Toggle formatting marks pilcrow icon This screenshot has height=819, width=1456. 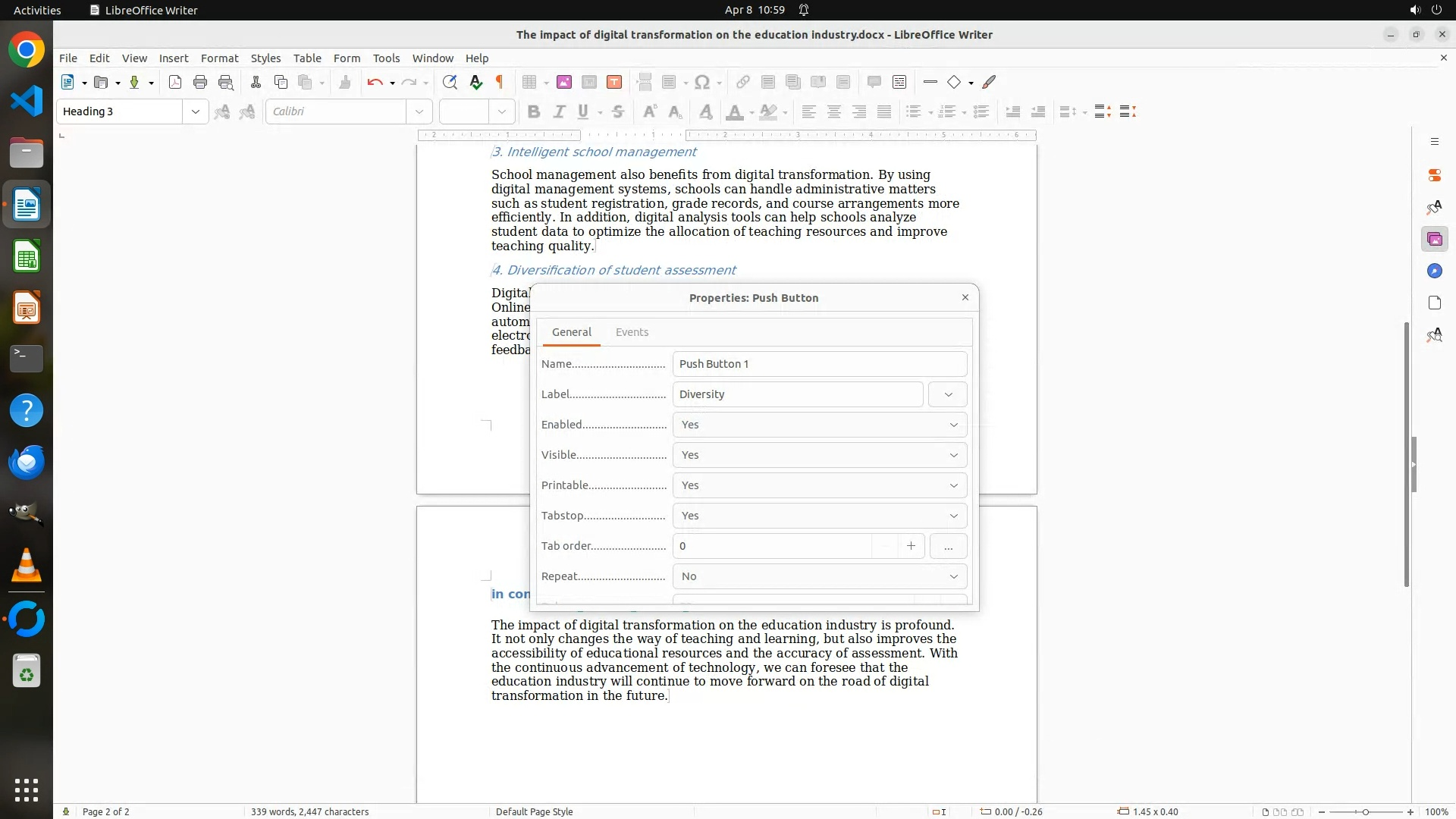tap(500, 82)
